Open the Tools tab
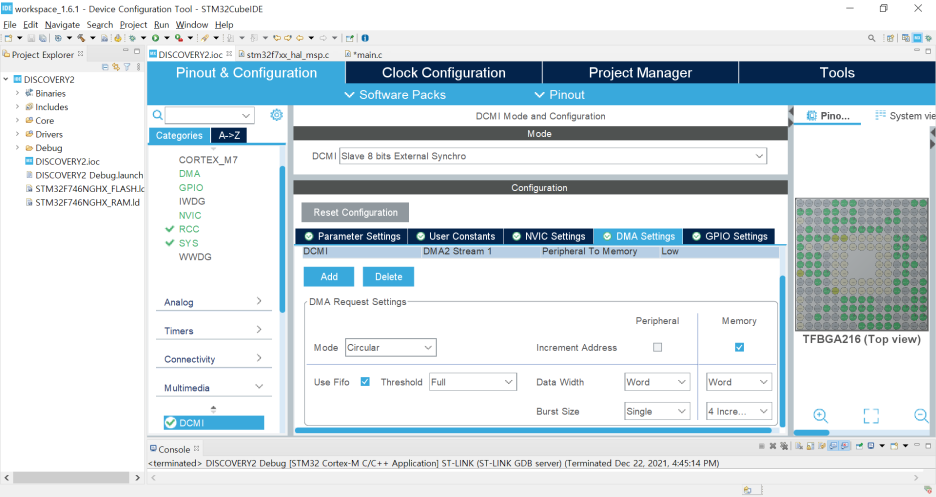Image resolution: width=936 pixels, height=497 pixels. click(837, 73)
